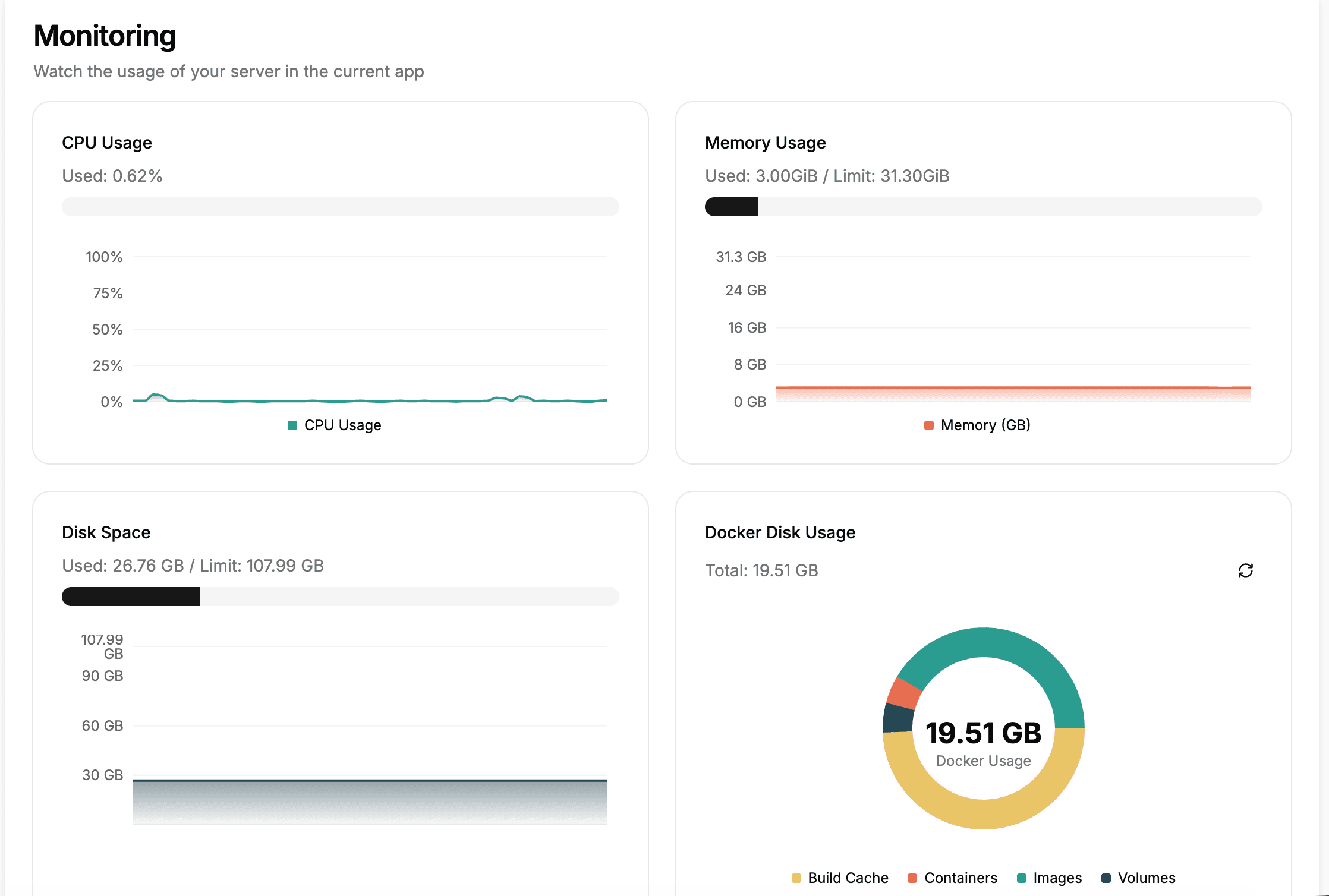Click the Memory (GB) chart legend item
The height and width of the screenshot is (896, 1329).
[x=977, y=425]
